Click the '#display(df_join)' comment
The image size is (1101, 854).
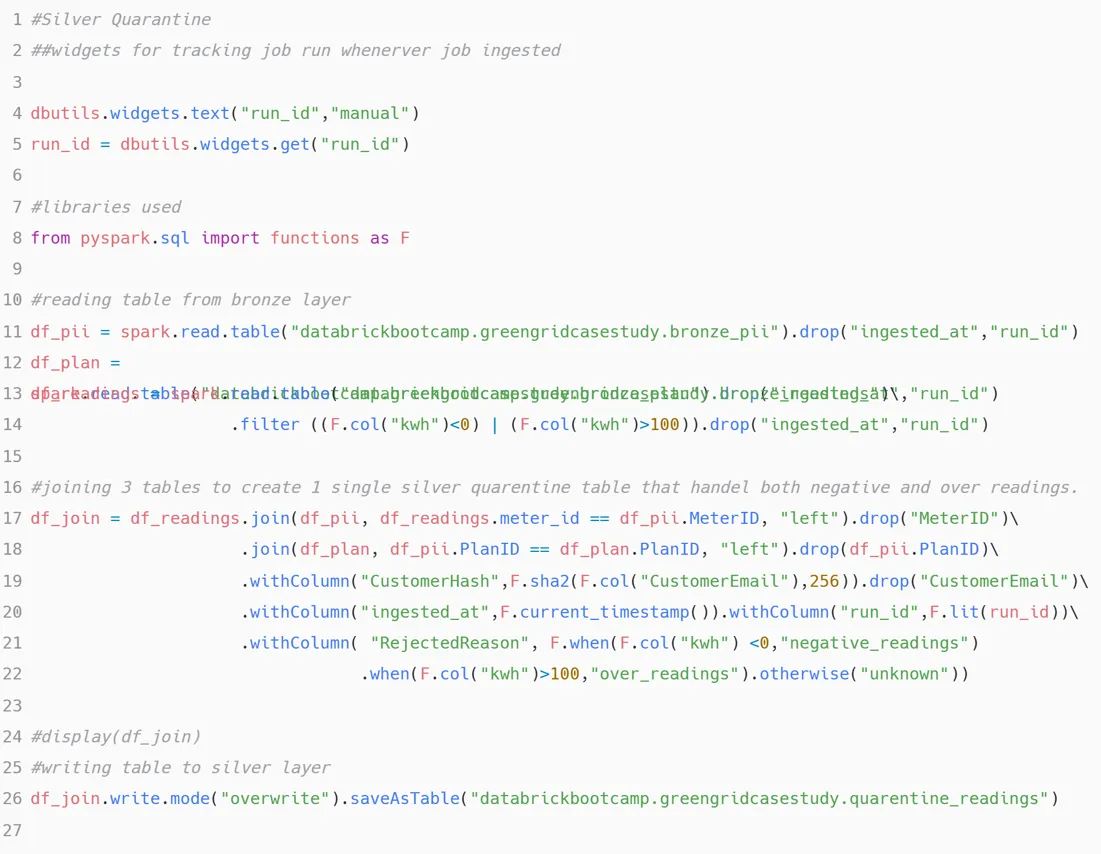(116, 737)
